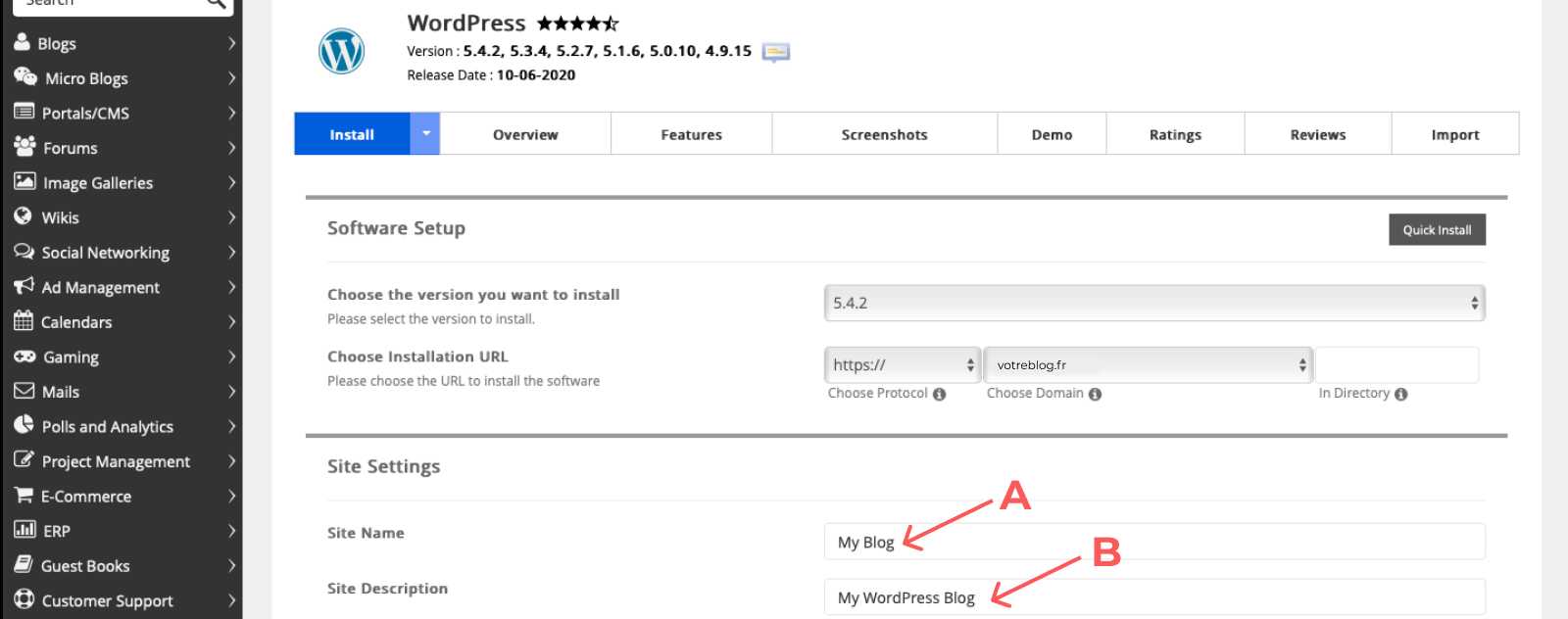Click the Polls and Analytics pie icon

coord(24,425)
